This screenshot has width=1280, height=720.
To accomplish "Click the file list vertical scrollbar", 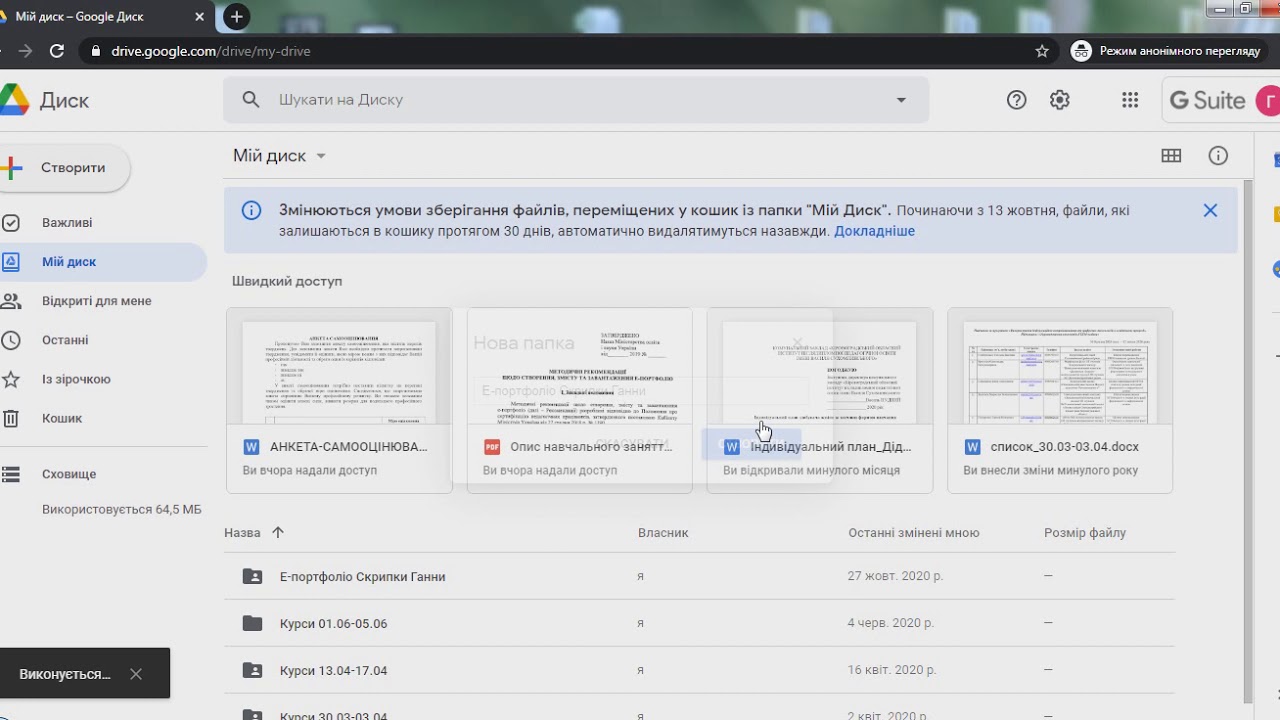I will [x=1246, y=440].
